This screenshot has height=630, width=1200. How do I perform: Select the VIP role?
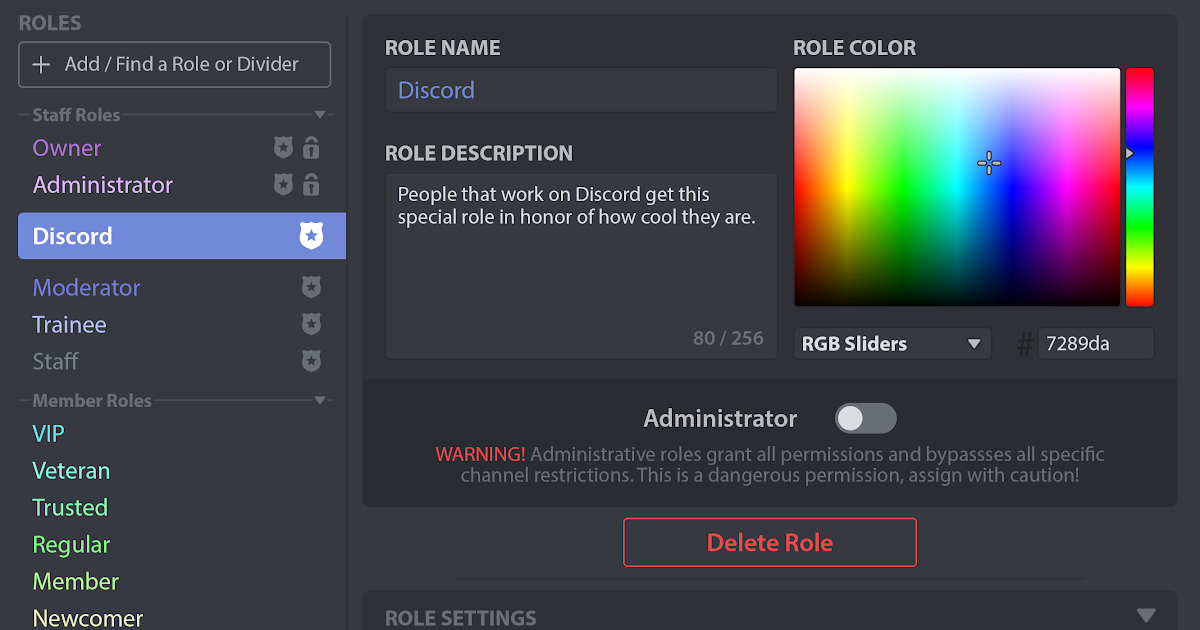click(48, 434)
